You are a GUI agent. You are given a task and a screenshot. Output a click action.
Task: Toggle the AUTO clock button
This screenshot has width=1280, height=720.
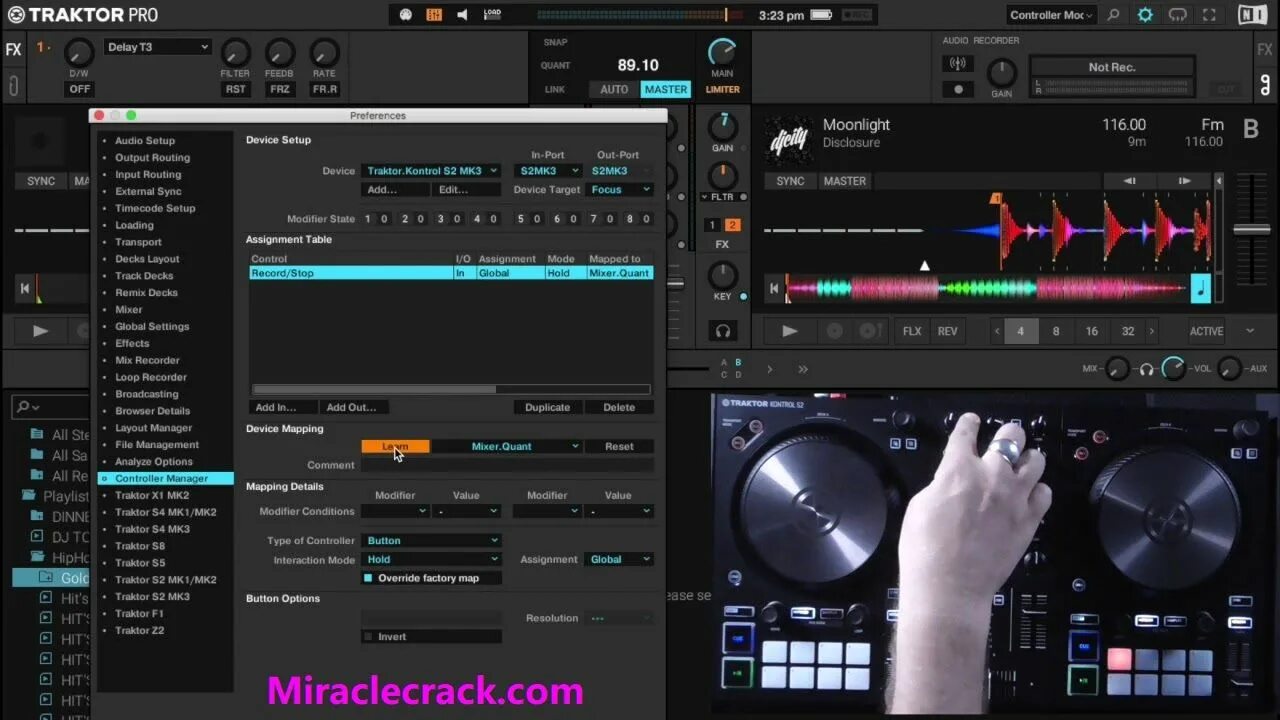[614, 89]
